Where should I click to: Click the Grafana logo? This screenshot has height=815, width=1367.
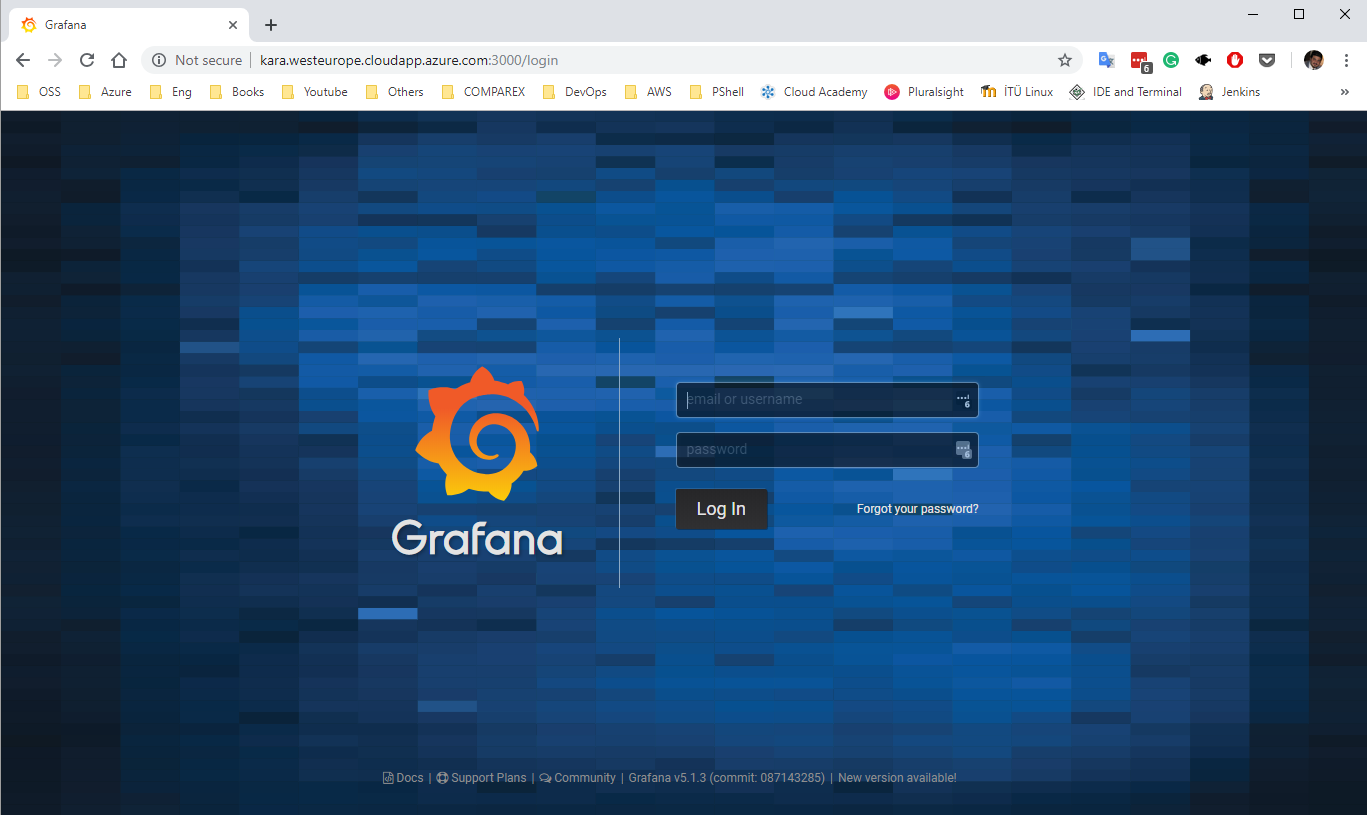(x=477, y=461)
